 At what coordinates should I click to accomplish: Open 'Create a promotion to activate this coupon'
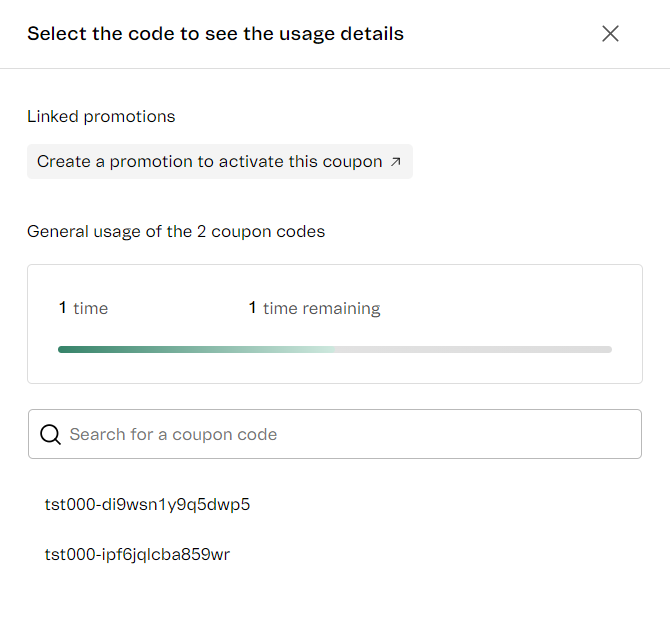(x=210, y=161)
